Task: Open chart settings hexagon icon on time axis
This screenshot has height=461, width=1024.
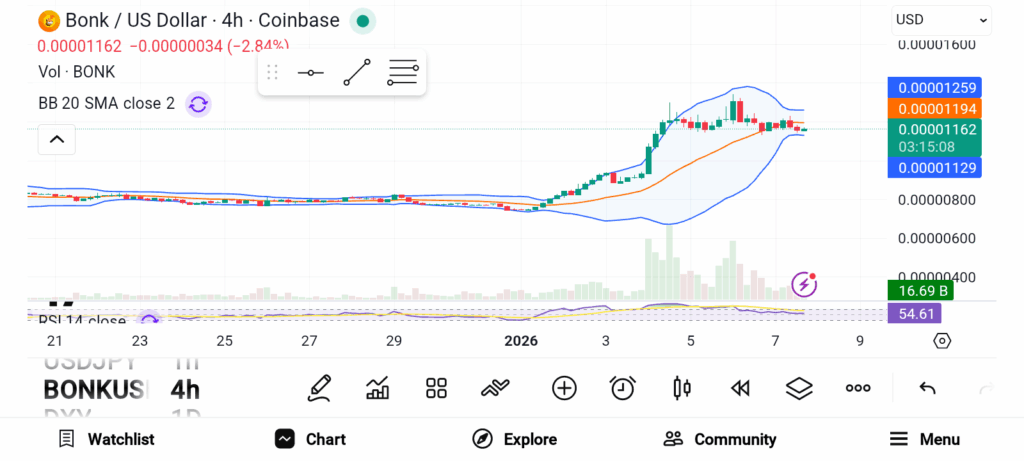Action: (942, 341)
